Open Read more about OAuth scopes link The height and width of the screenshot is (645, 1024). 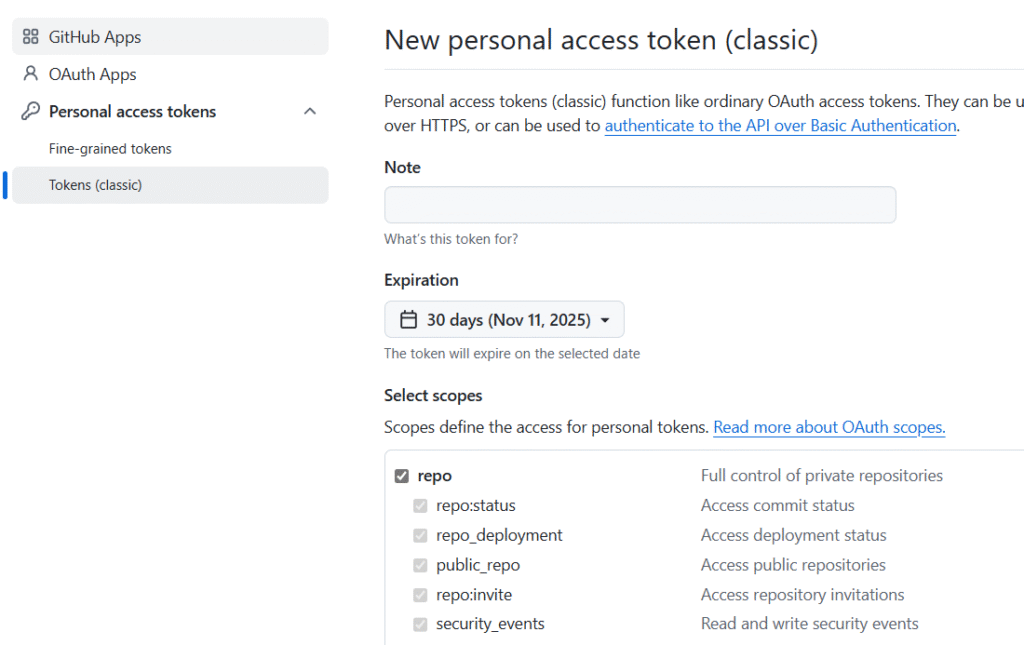coord(829,427)
